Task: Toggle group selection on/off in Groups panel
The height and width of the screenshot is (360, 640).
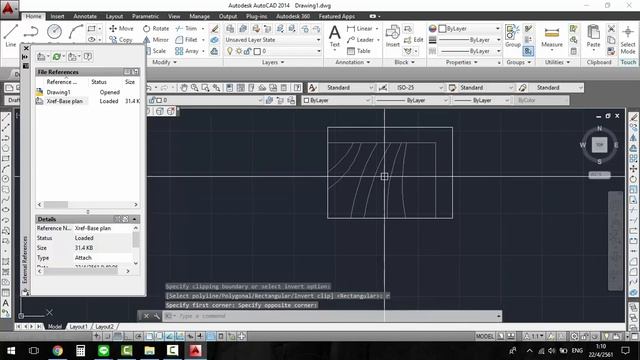Action: pos(528,51)
